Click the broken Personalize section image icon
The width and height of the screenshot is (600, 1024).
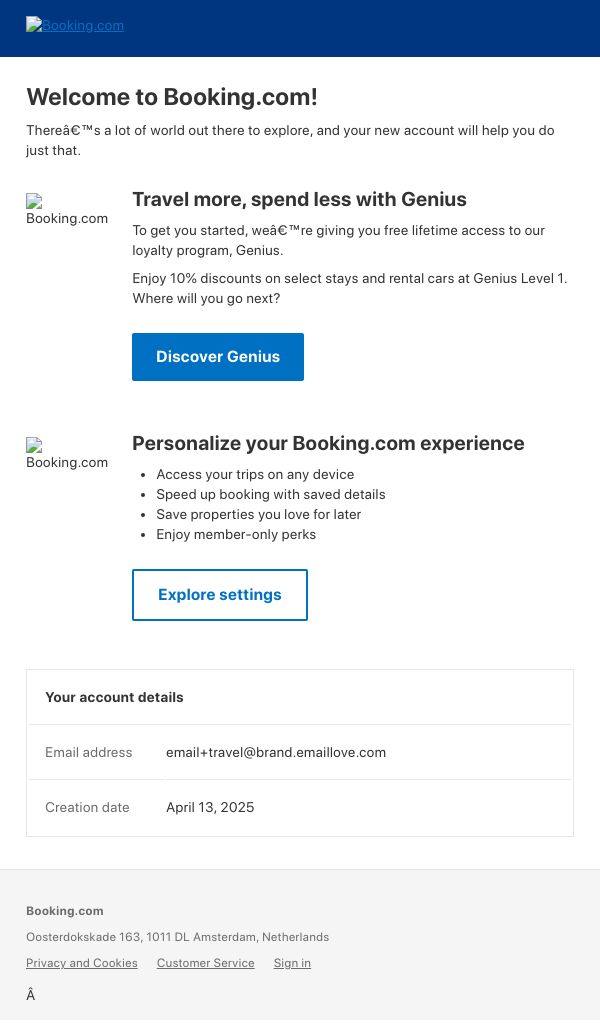pyautogui.click(x=34, y=445)
